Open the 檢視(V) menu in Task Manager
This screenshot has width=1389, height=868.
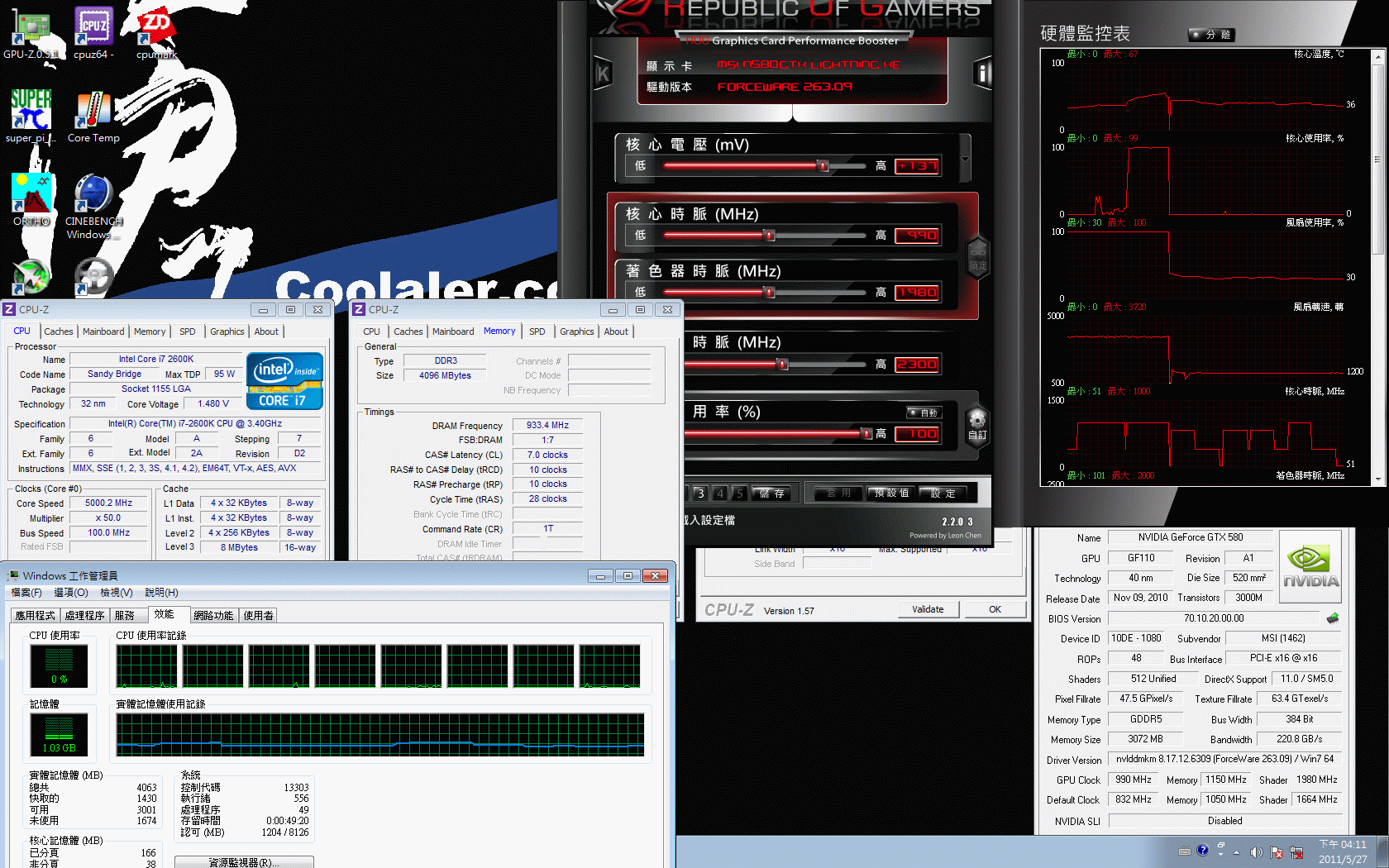point(116,593)
